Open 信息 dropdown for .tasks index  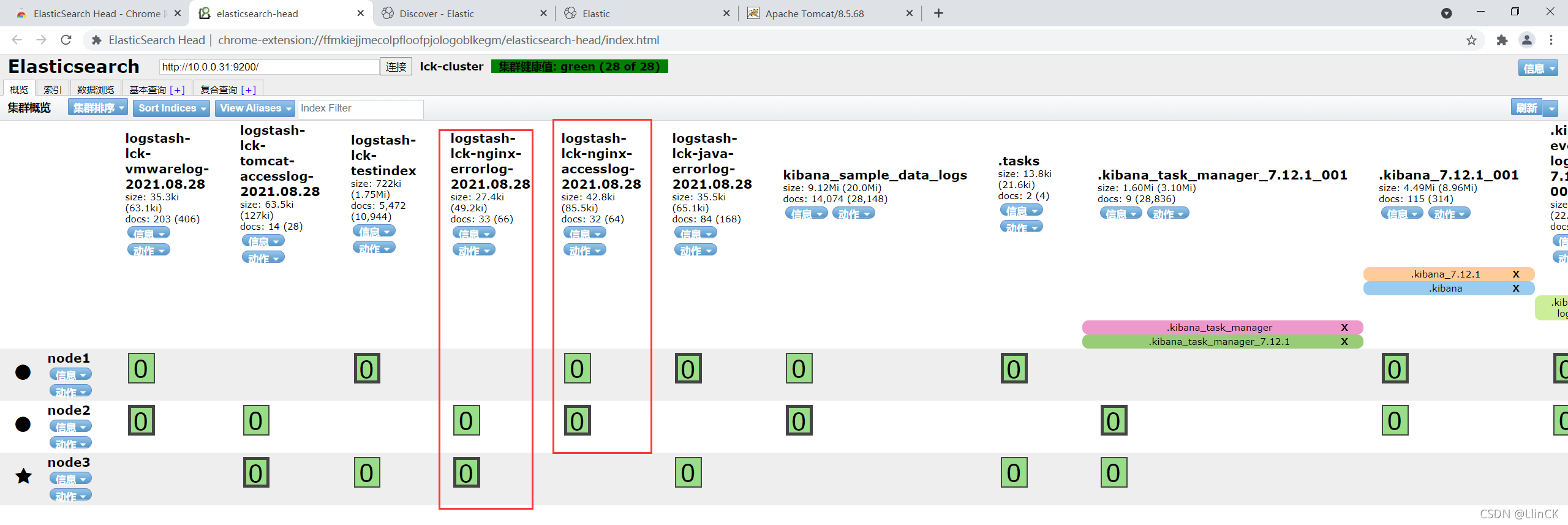[x=1022, y=210]
